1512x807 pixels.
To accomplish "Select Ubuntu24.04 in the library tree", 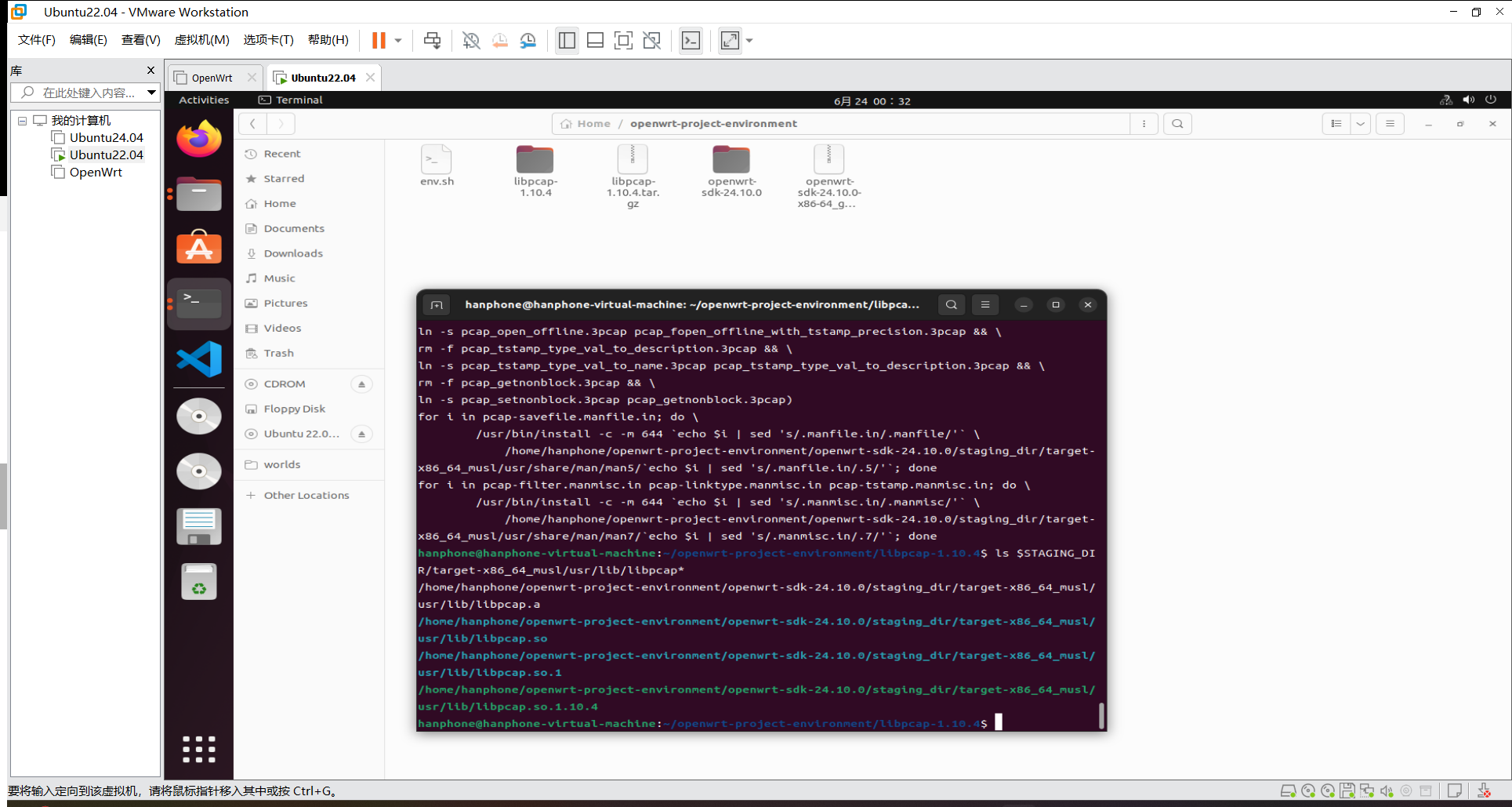I will click(x=106, y=137).
